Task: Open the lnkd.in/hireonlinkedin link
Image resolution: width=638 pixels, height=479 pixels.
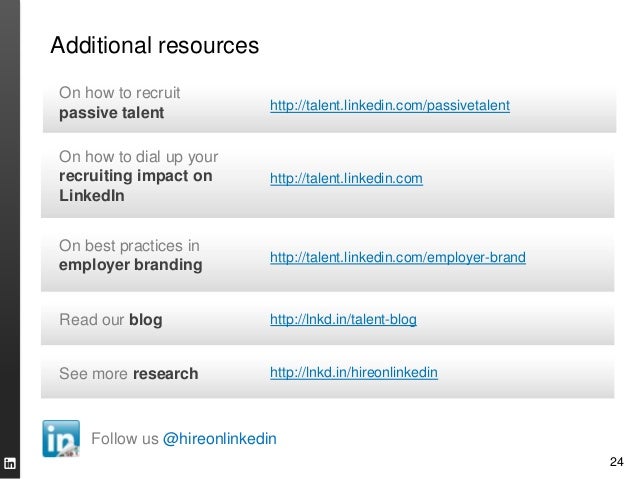Action: click(354, 372)
